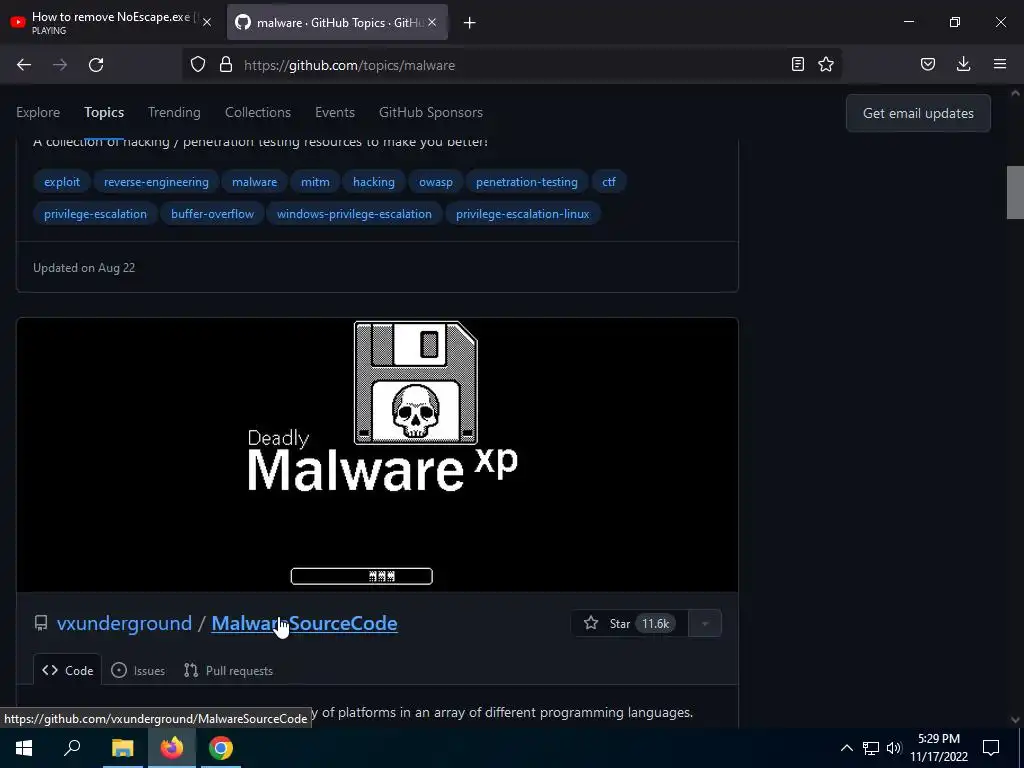
Task: Open tracking protection shield icon
Action: coord(198,65)
